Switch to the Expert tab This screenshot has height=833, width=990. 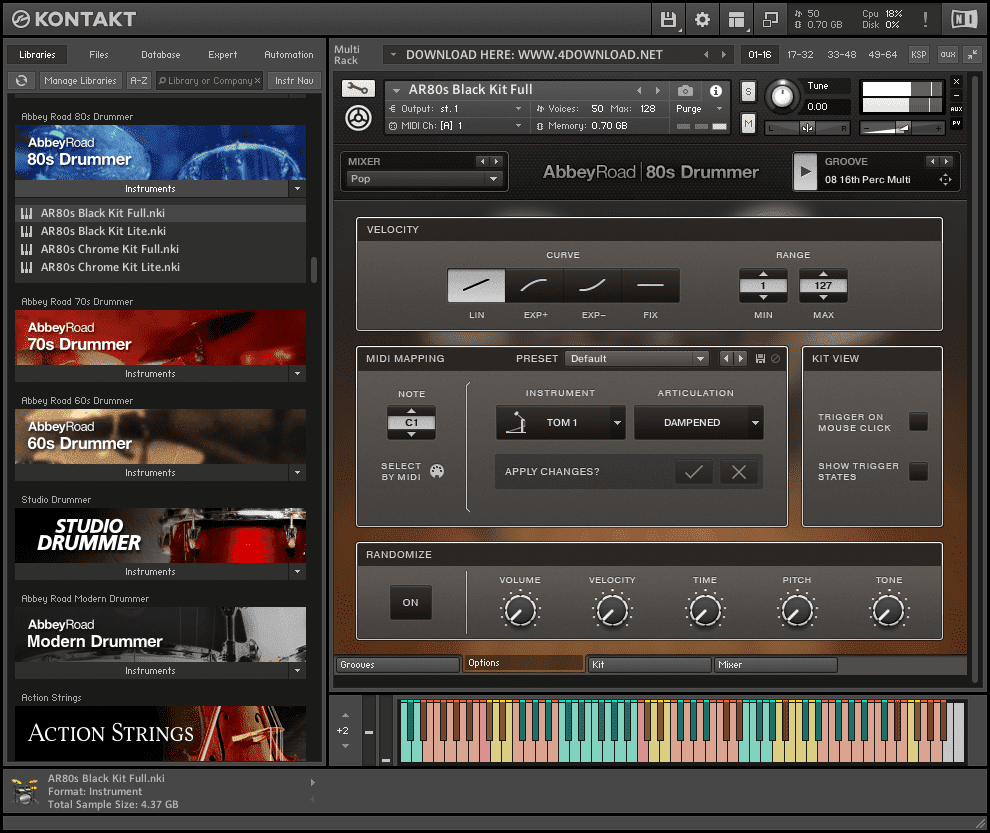(222, 54)
